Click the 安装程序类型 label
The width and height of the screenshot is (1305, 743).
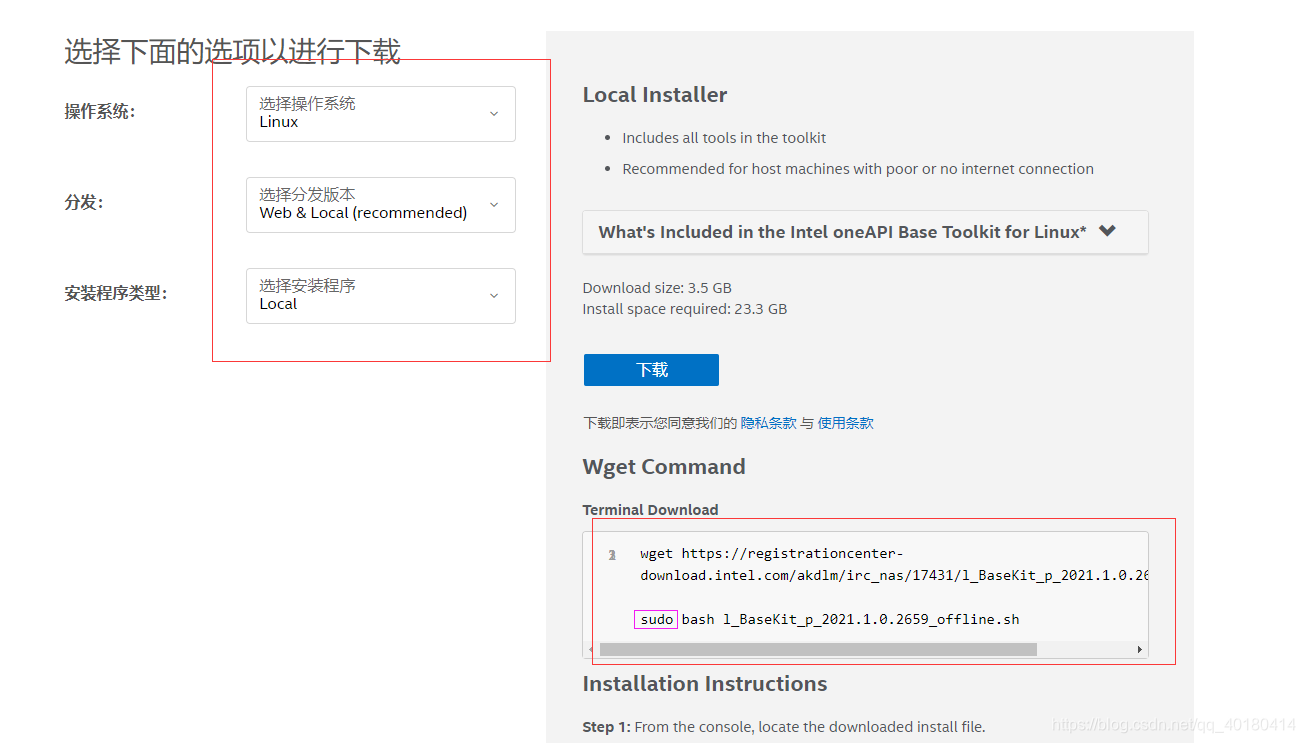coord(116,294)
